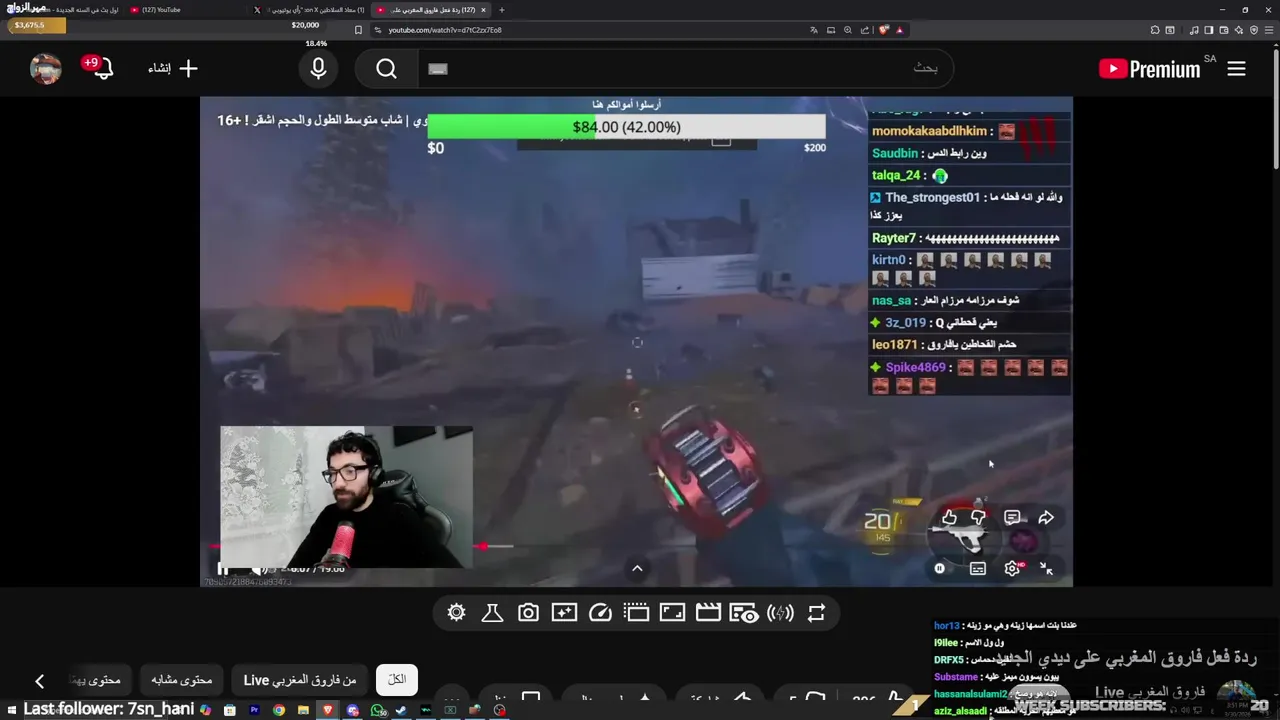Click chat username Saudbin
Screen dimensions: 1280x720
[x=895, y=153]
